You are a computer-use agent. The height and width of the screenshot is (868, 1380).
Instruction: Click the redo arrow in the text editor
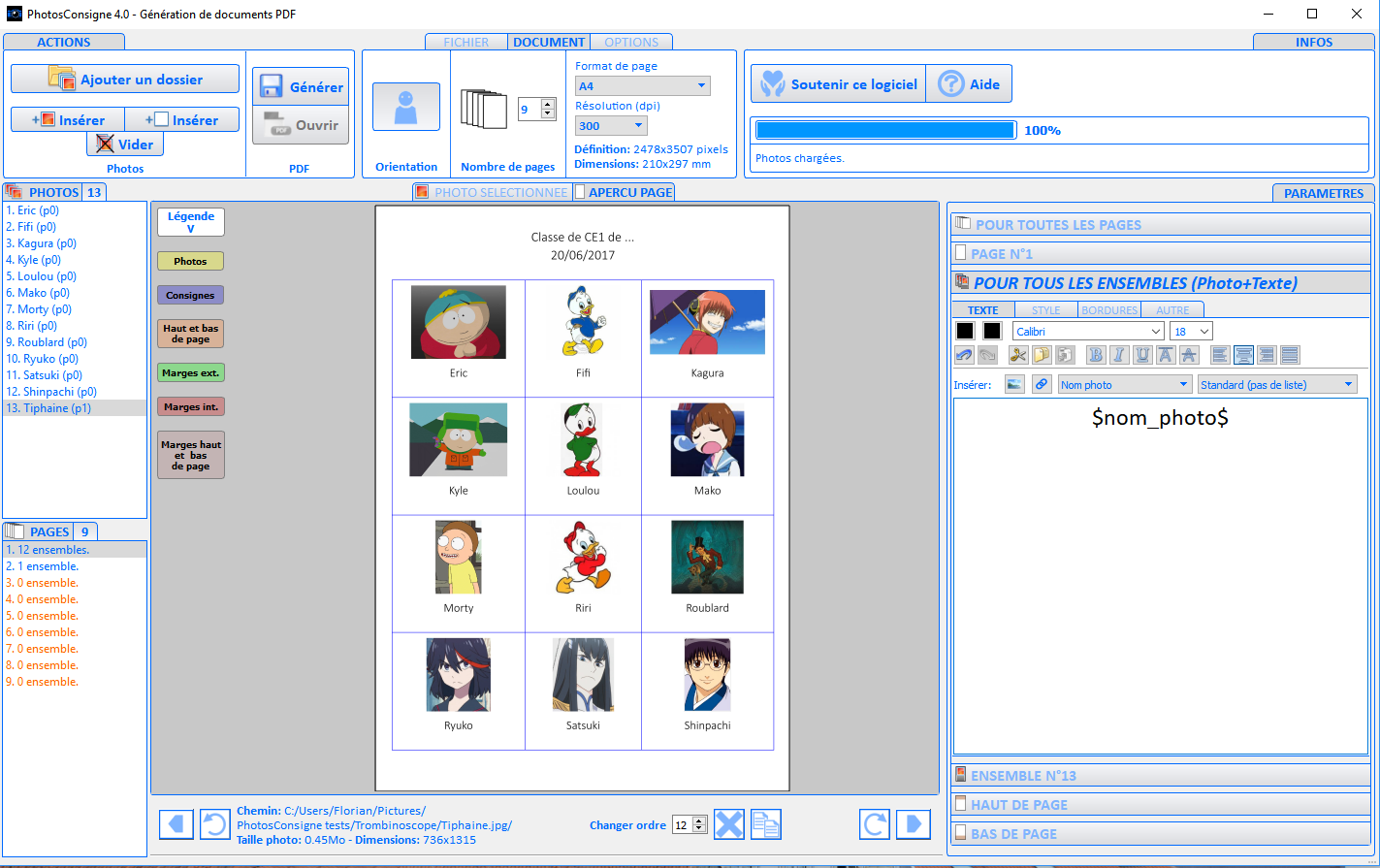coord(987,355)
